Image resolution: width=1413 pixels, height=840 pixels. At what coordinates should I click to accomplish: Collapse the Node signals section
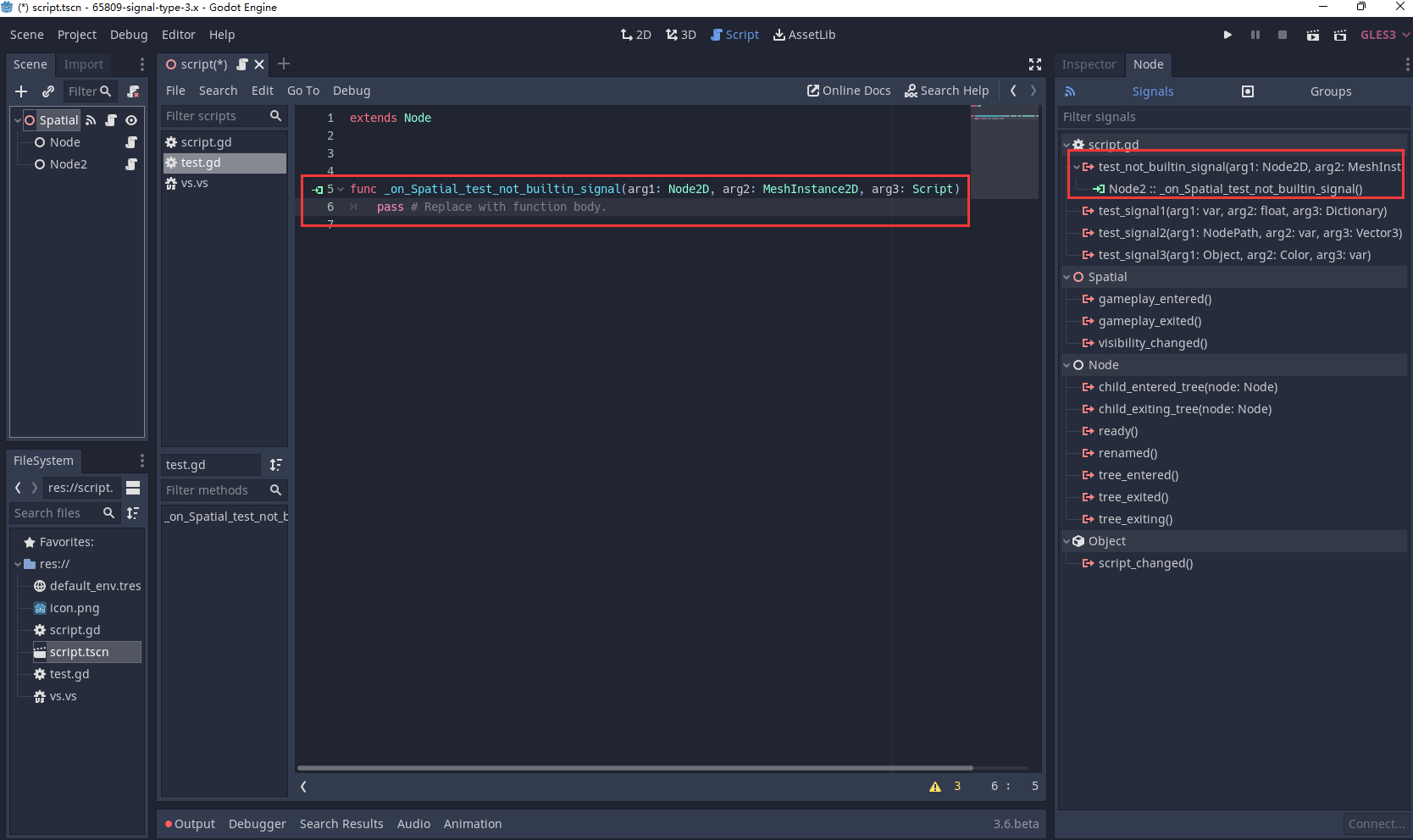point(1067,365)
